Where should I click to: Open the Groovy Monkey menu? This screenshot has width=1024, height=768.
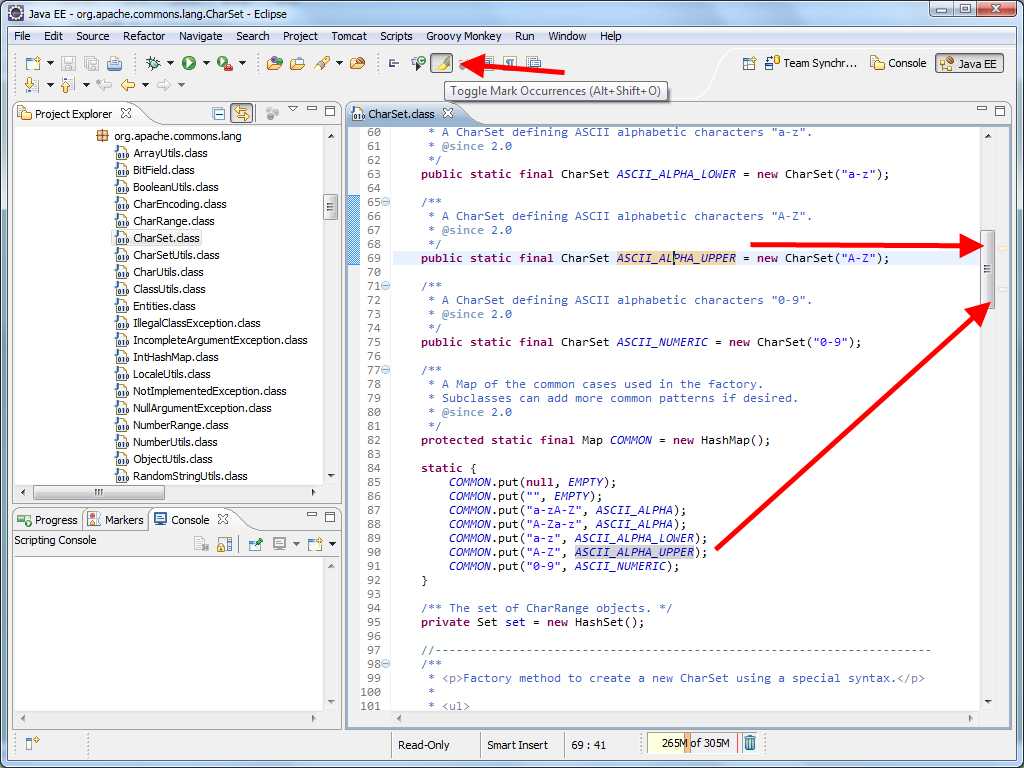464,36
